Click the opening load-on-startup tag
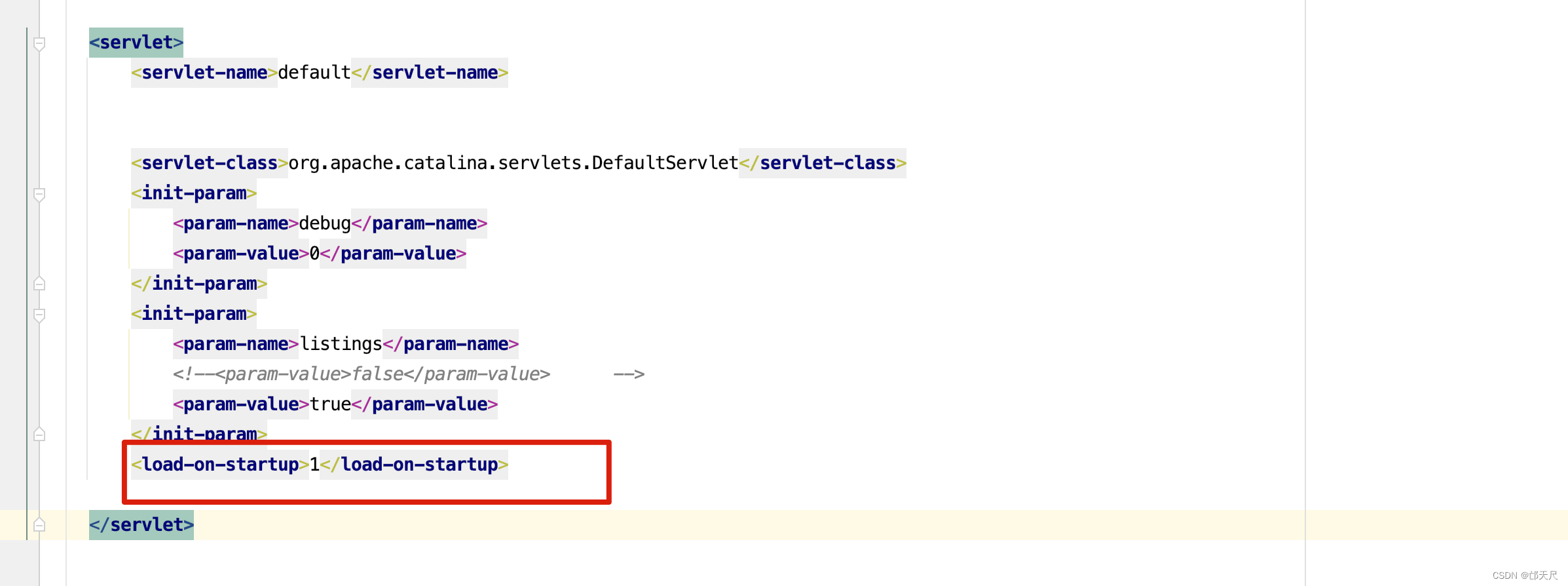The width and height of the screenshot is (1568, 586). (x=220, y=465)
